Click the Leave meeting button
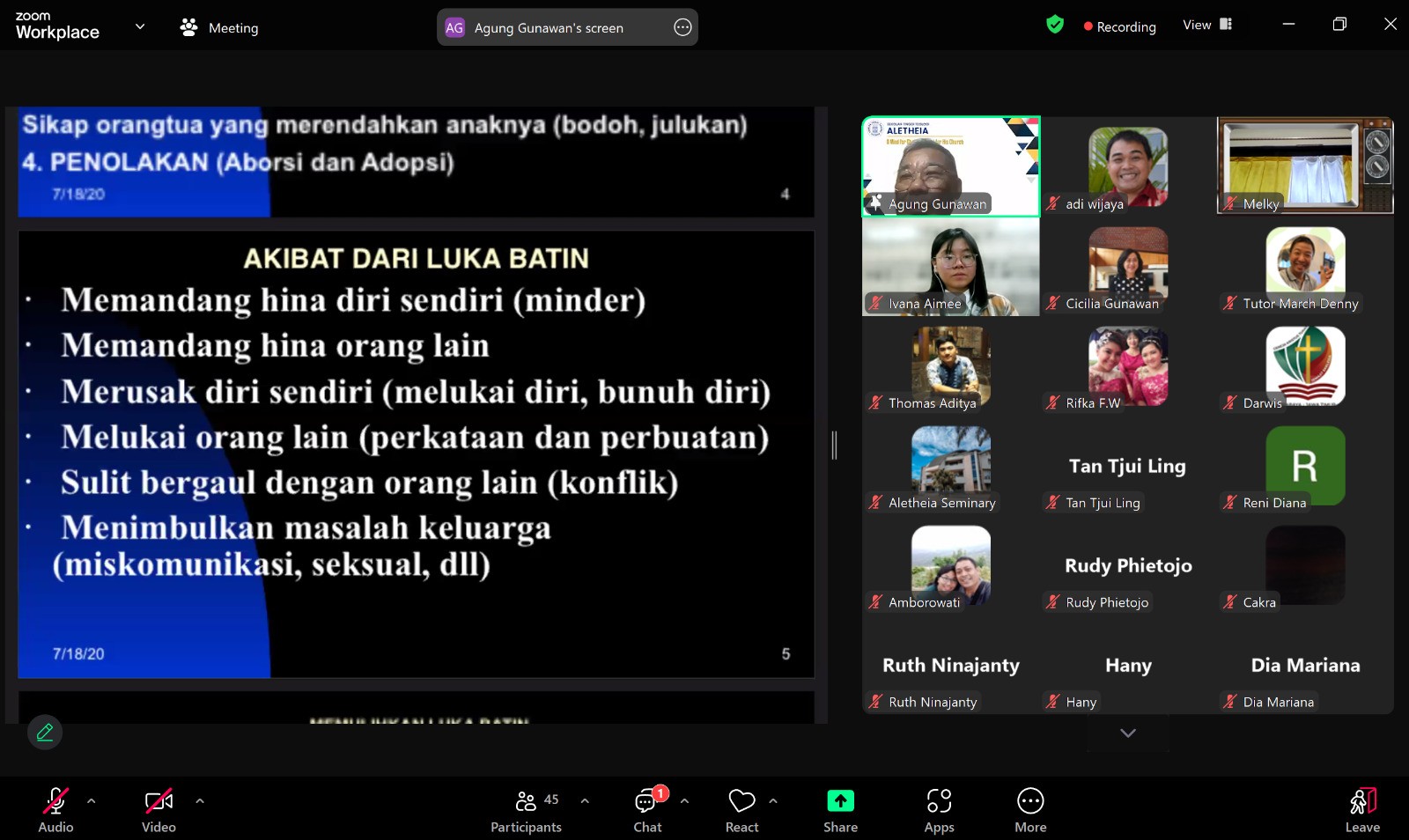This screenshot has height=840, width=1409. (x=1362, y=809)
